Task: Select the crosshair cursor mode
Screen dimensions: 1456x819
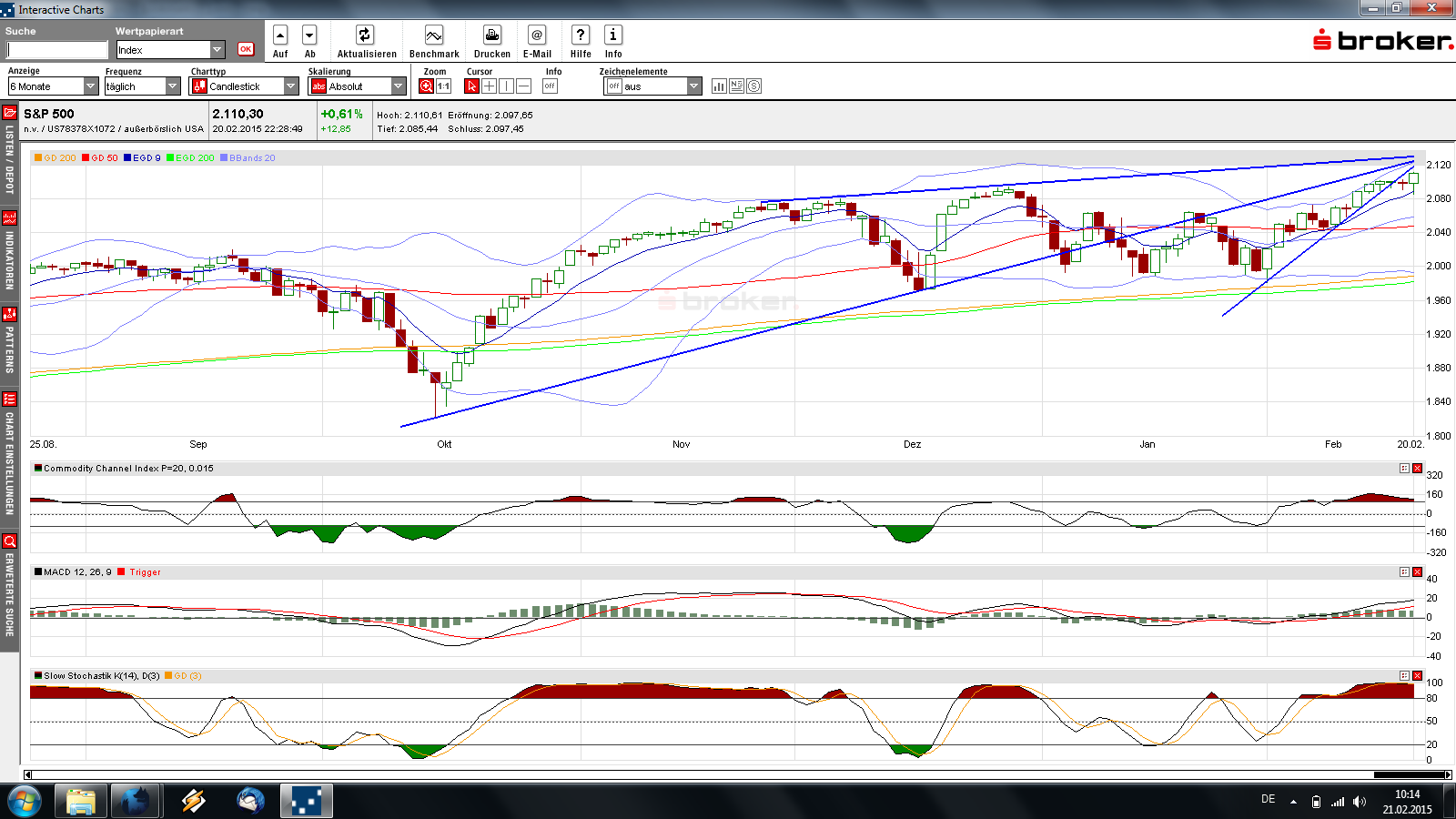Action: click(x=489, y=86)
